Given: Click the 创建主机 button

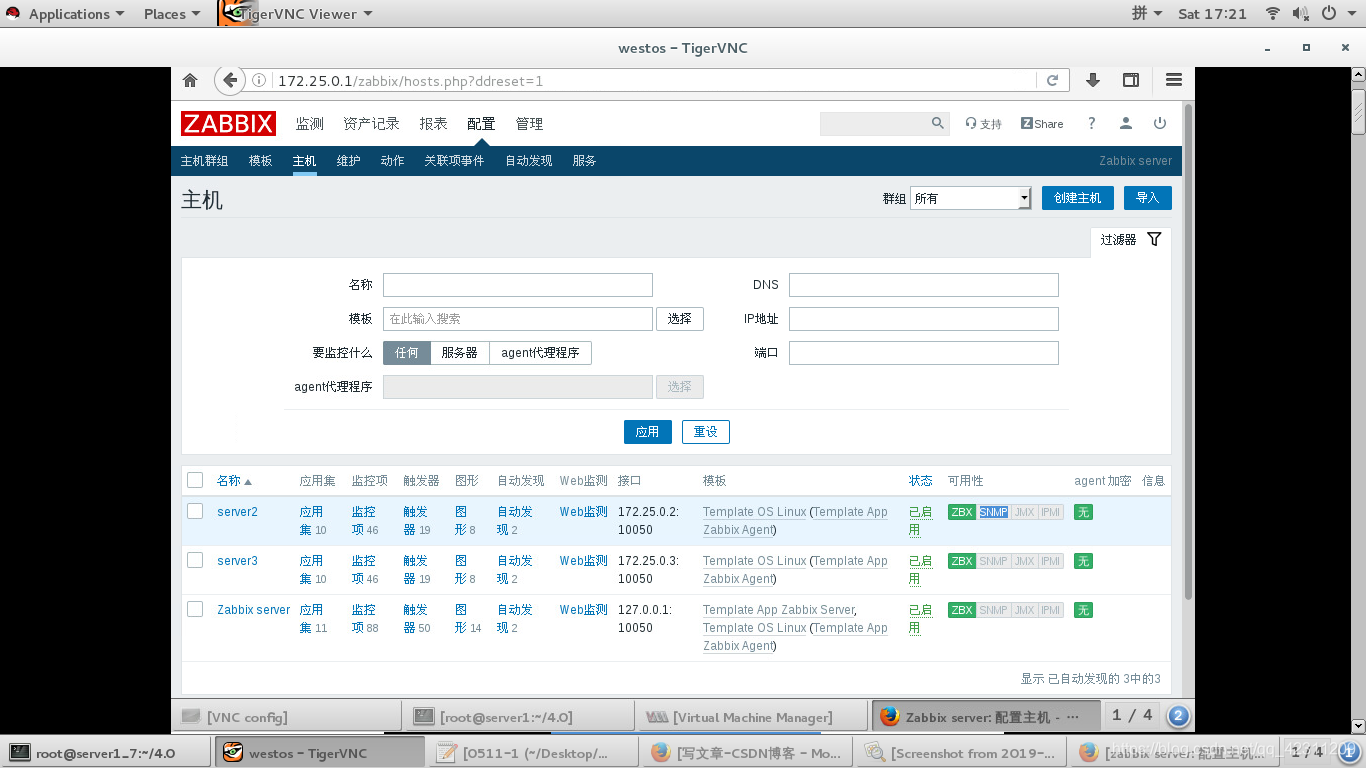Looking at the screenshot, I should [x=1077, y=198].
